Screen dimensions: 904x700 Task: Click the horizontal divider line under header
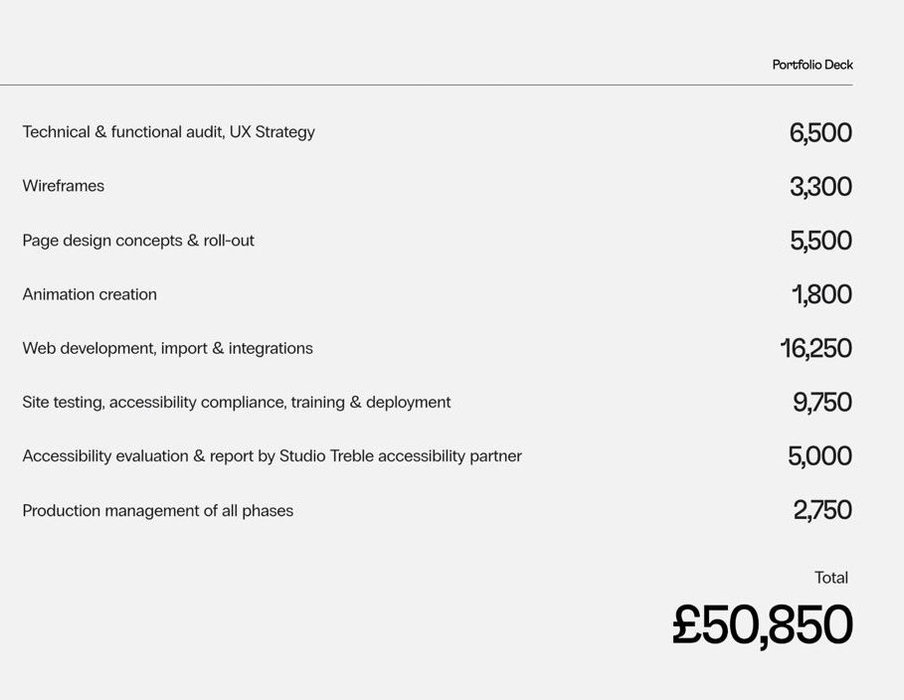[x=426, y=85]
